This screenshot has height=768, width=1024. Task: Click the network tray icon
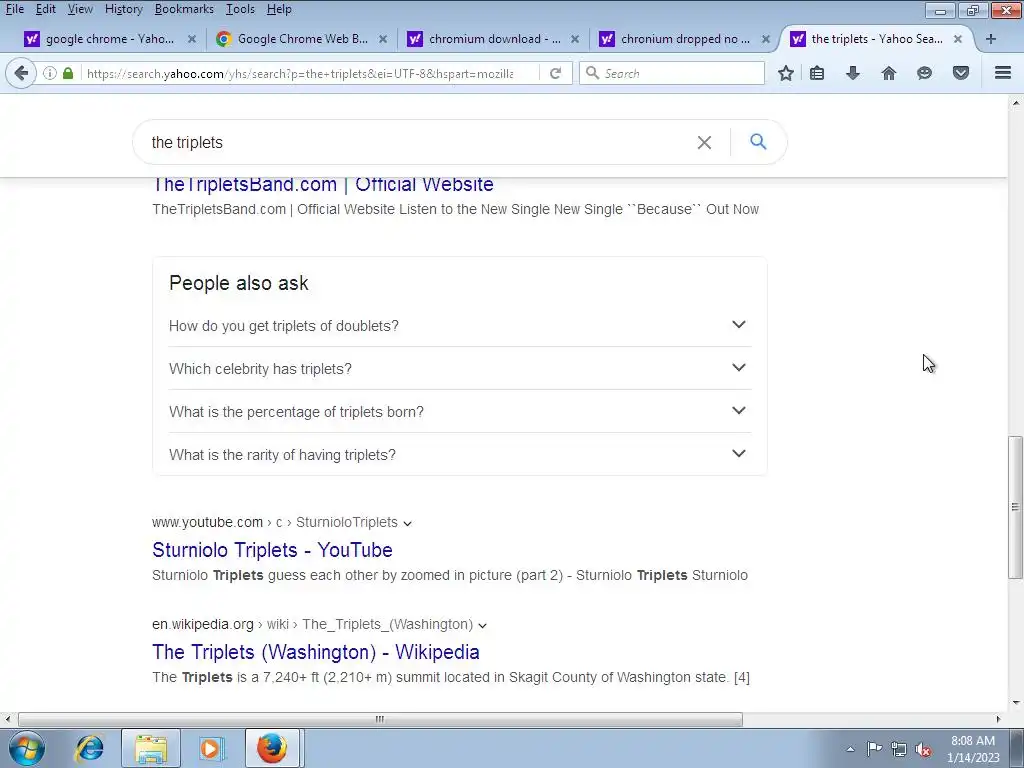[899, 749]
